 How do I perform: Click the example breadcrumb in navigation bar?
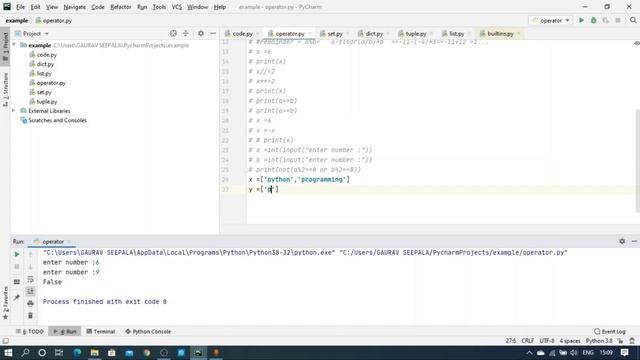[x=17, y=20]
